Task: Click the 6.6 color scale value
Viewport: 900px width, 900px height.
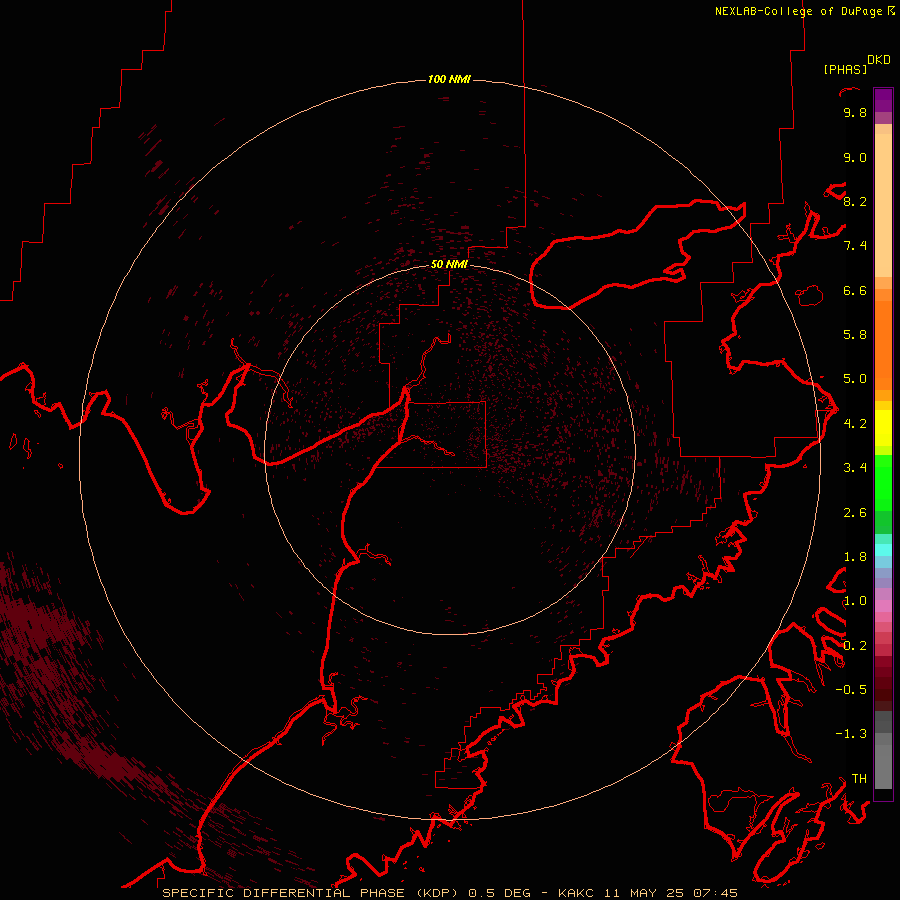Action: pyautogui.click(x=855, y=290)
